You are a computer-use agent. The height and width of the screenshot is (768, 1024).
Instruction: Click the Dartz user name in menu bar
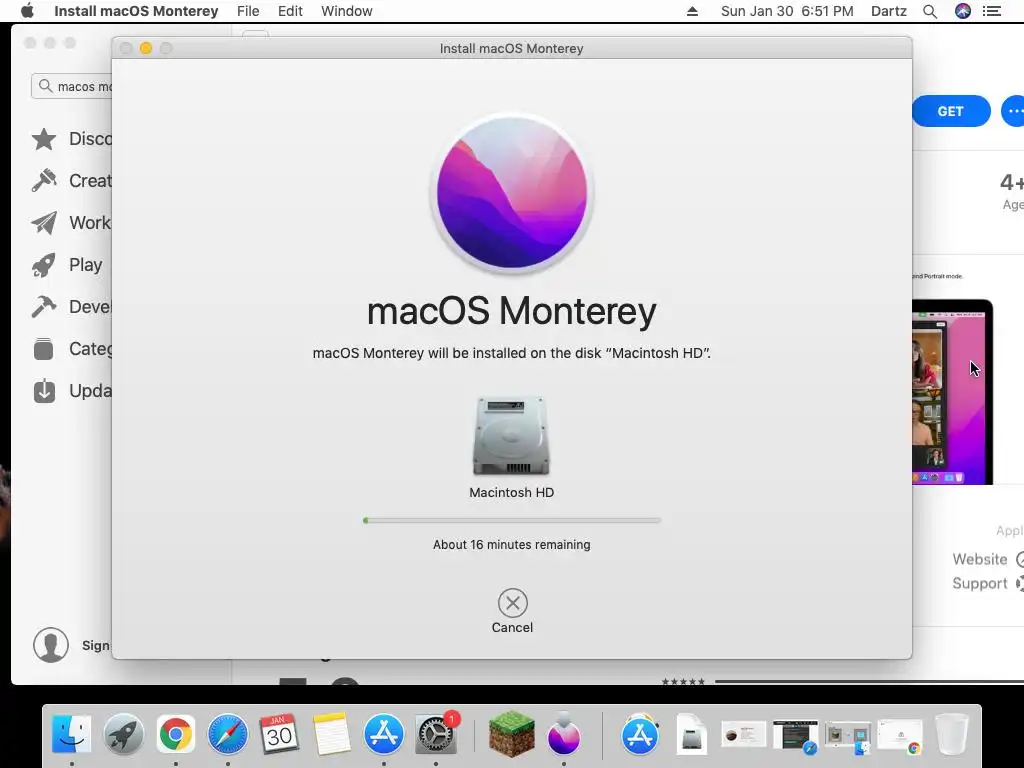pos(889,11)
